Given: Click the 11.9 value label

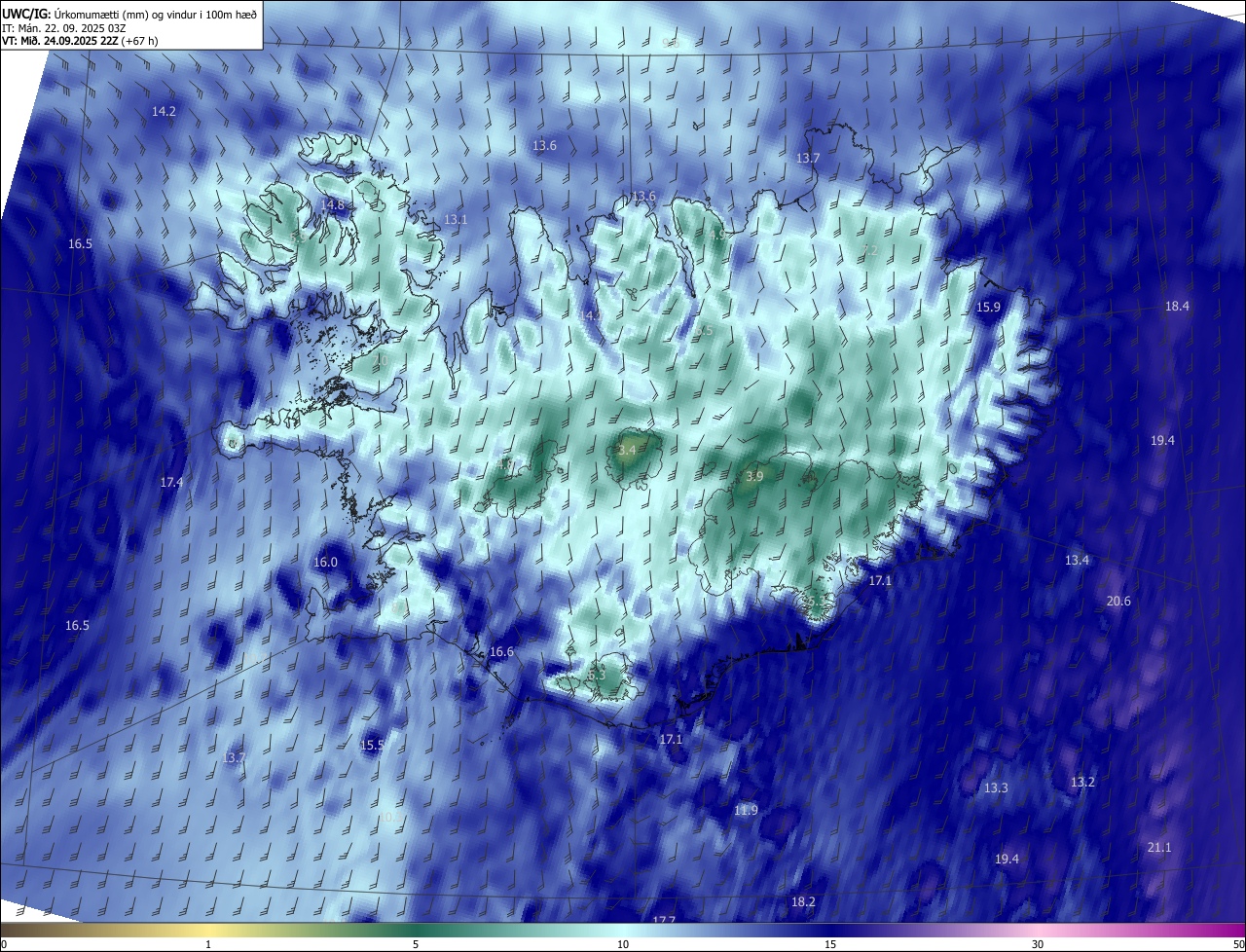Looking at the screenshot, I should (x=746, y=811).
